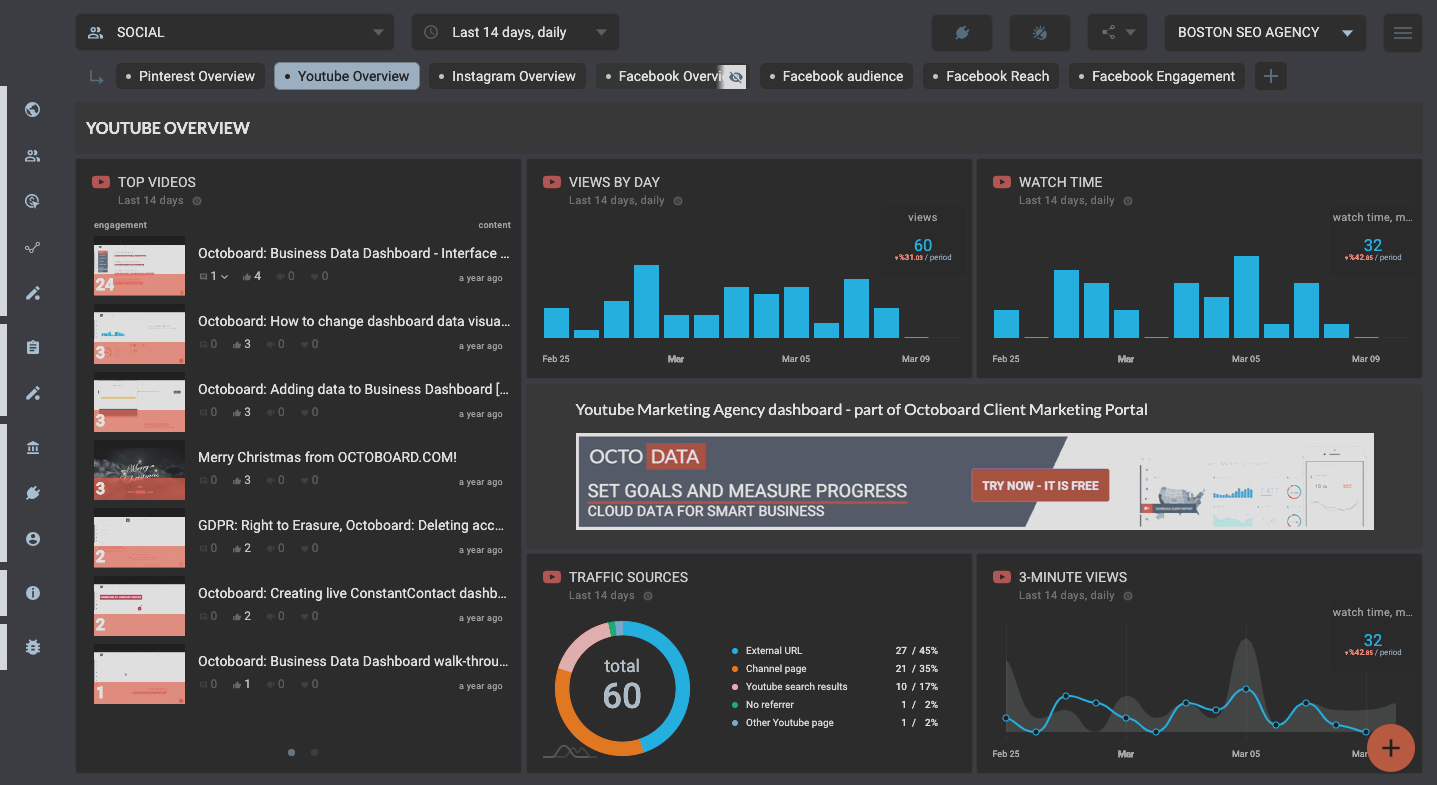Viewport: 1437px width, 785px height.
Task: Open the SOCIAL dropdown
Action: tap(235, 32)
